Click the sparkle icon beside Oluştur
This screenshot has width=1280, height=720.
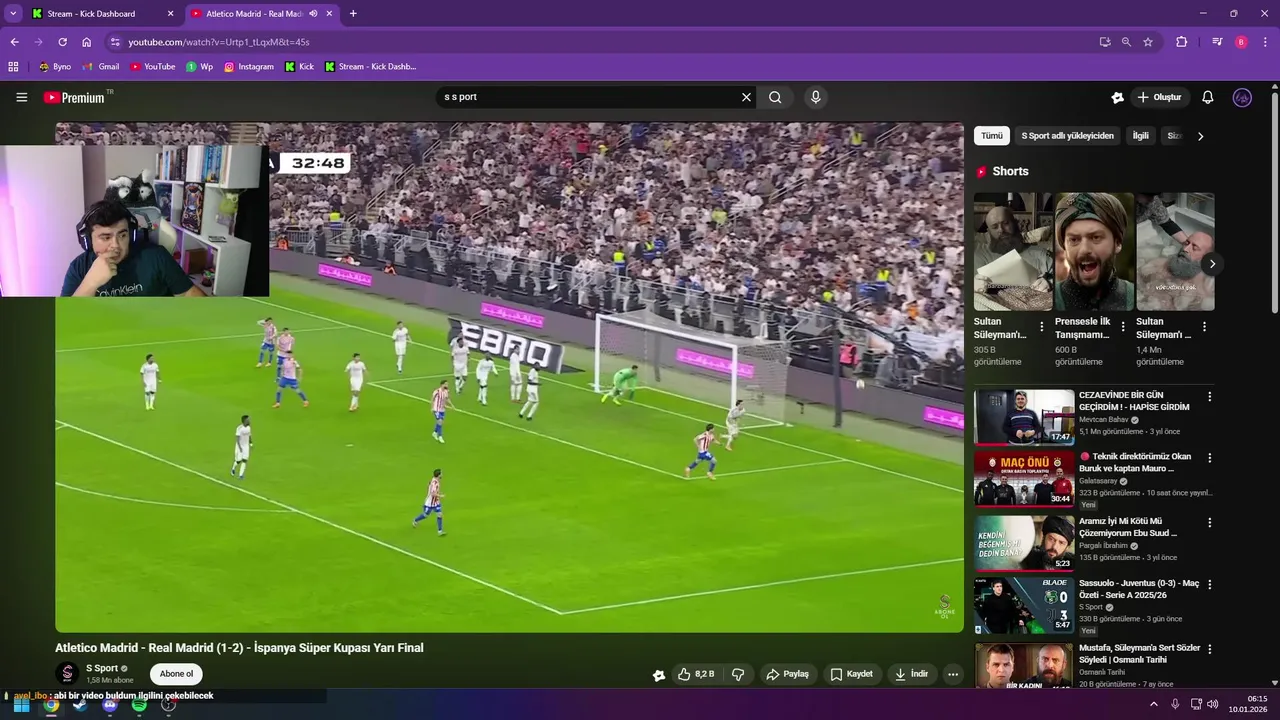pos(1117,97)
